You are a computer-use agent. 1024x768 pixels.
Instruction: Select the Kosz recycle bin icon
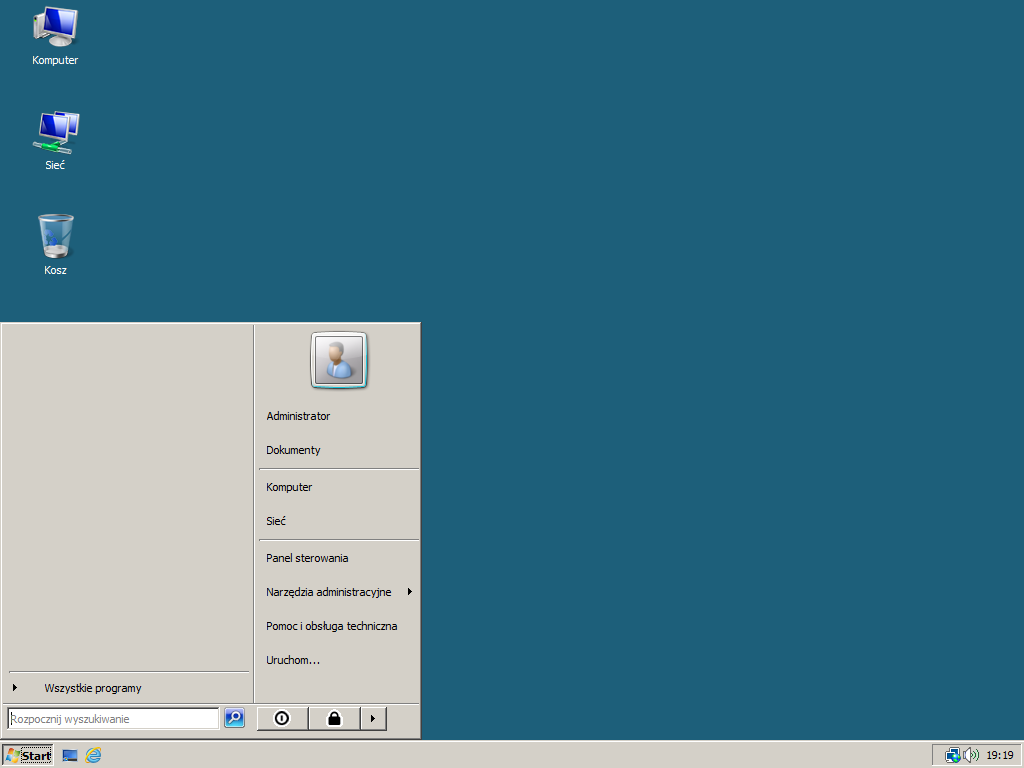click(56, 244)
